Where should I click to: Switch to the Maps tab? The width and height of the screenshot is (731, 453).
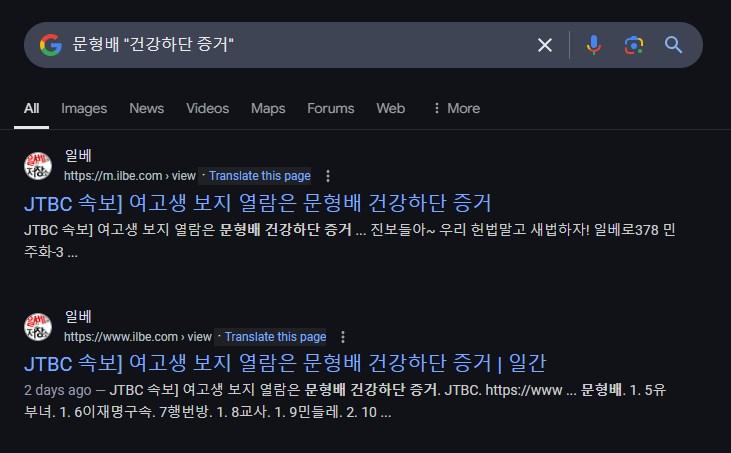tap(268, 109)
